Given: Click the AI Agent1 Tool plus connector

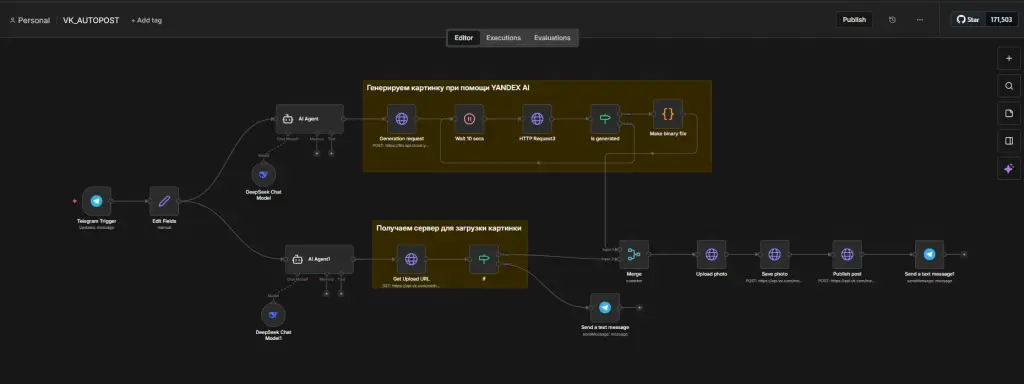Looking at the screenshot, I should tap(341, 294).
